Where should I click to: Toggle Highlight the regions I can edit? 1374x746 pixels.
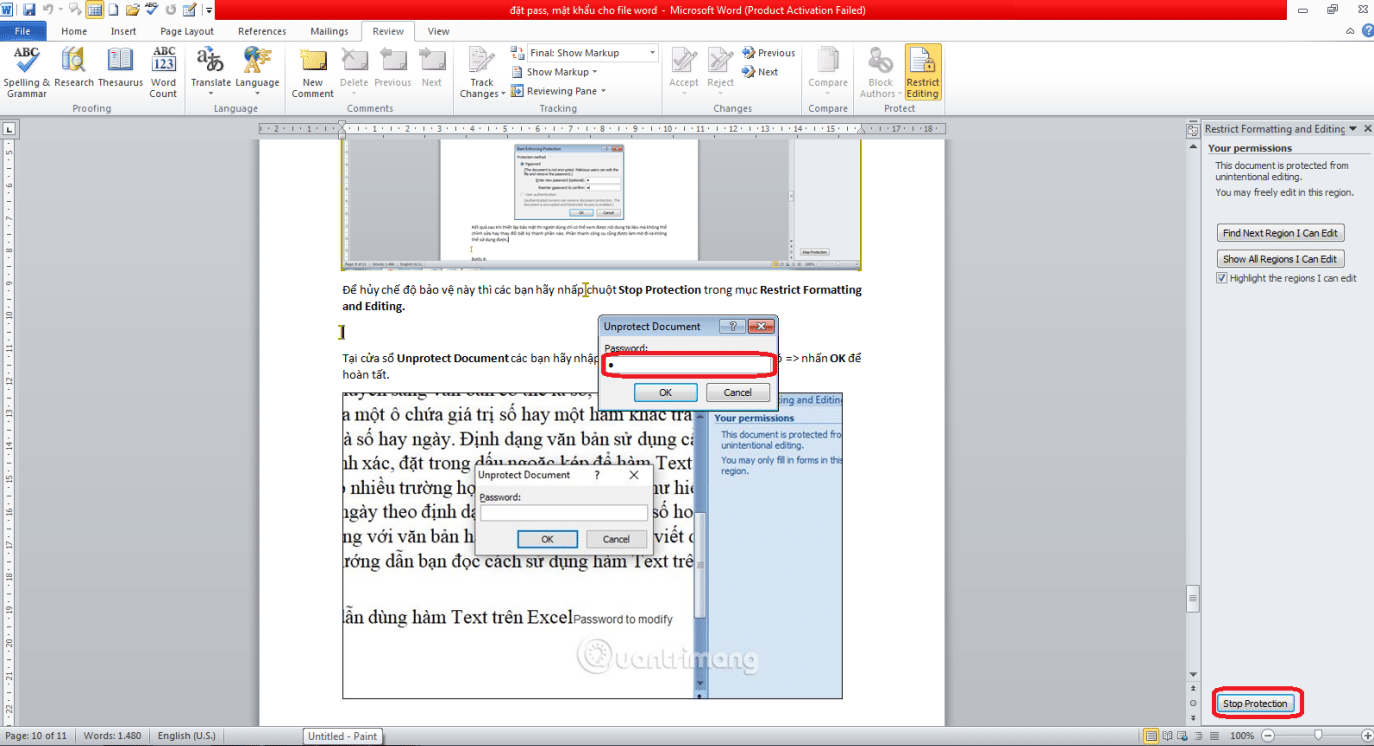pos(1222,278)
